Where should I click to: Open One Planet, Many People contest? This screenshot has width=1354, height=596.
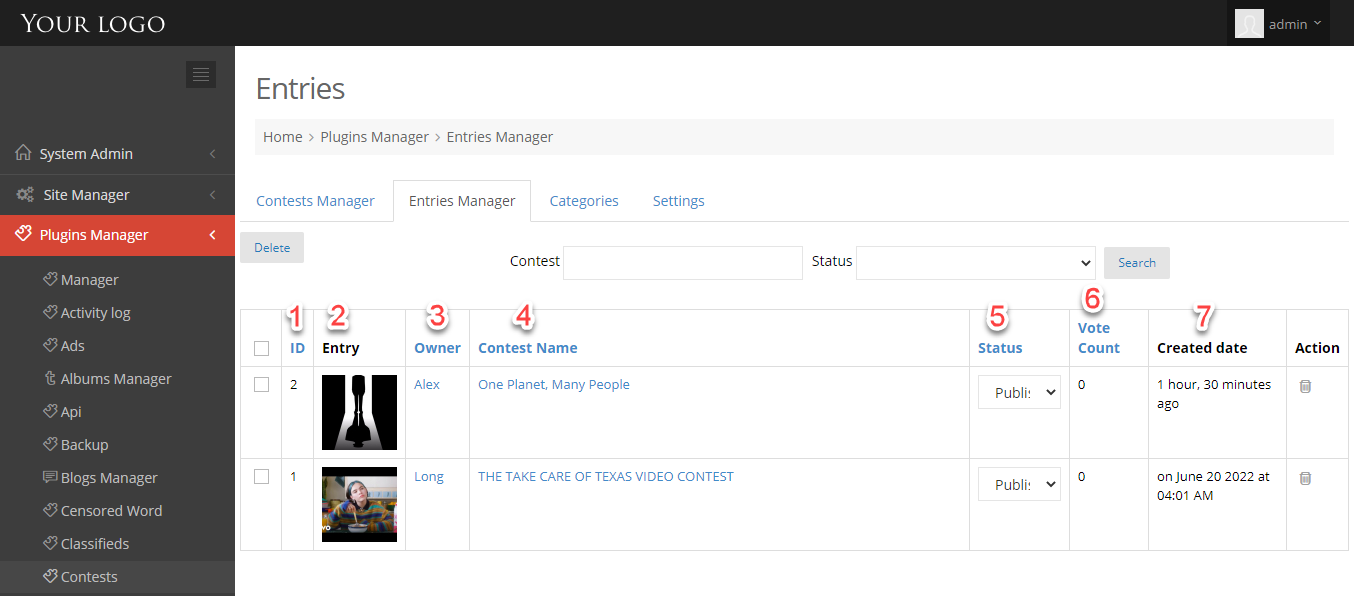[554, 384]
